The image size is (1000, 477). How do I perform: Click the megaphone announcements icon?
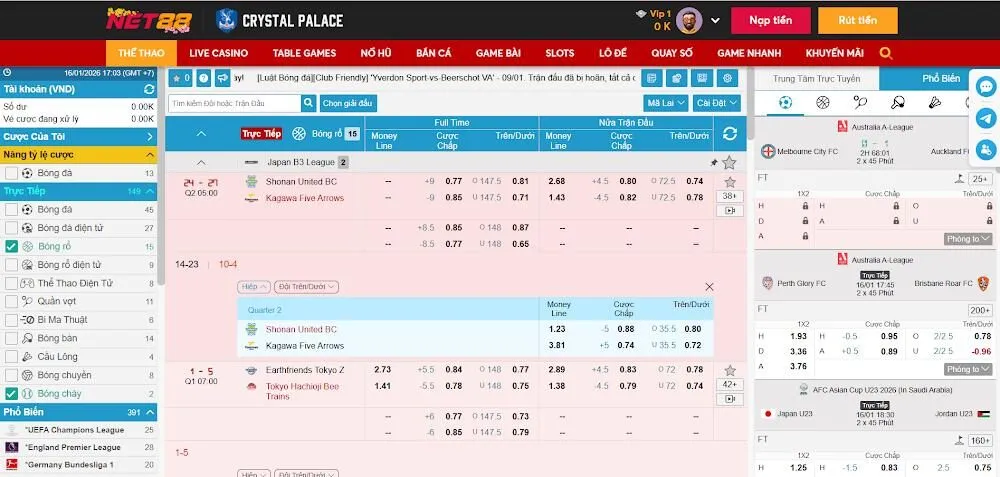coord(222,78)
